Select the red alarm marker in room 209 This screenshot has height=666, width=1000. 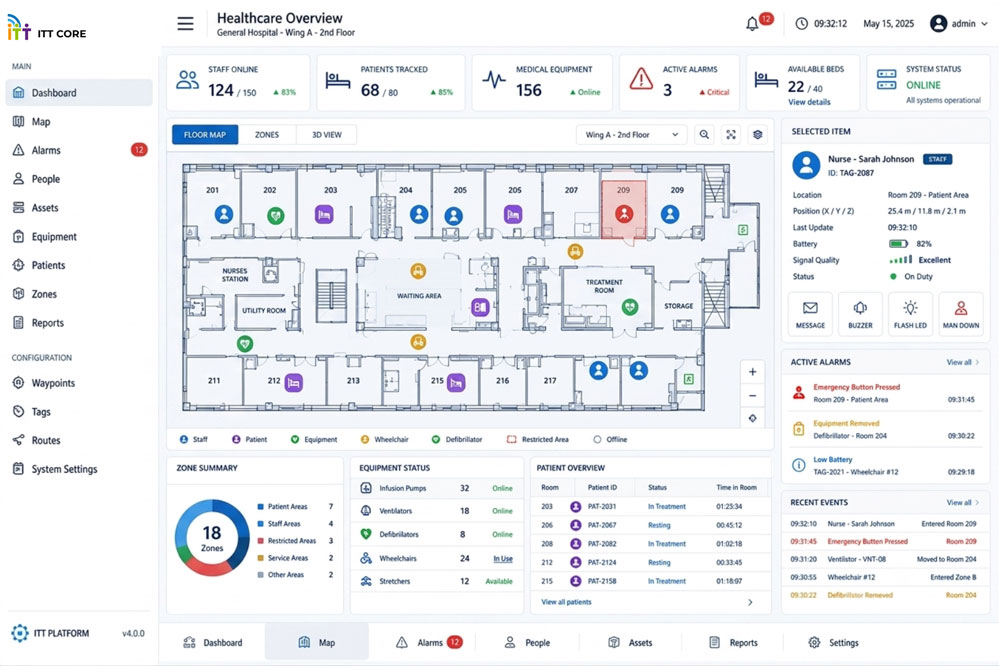tap(624, 214)
